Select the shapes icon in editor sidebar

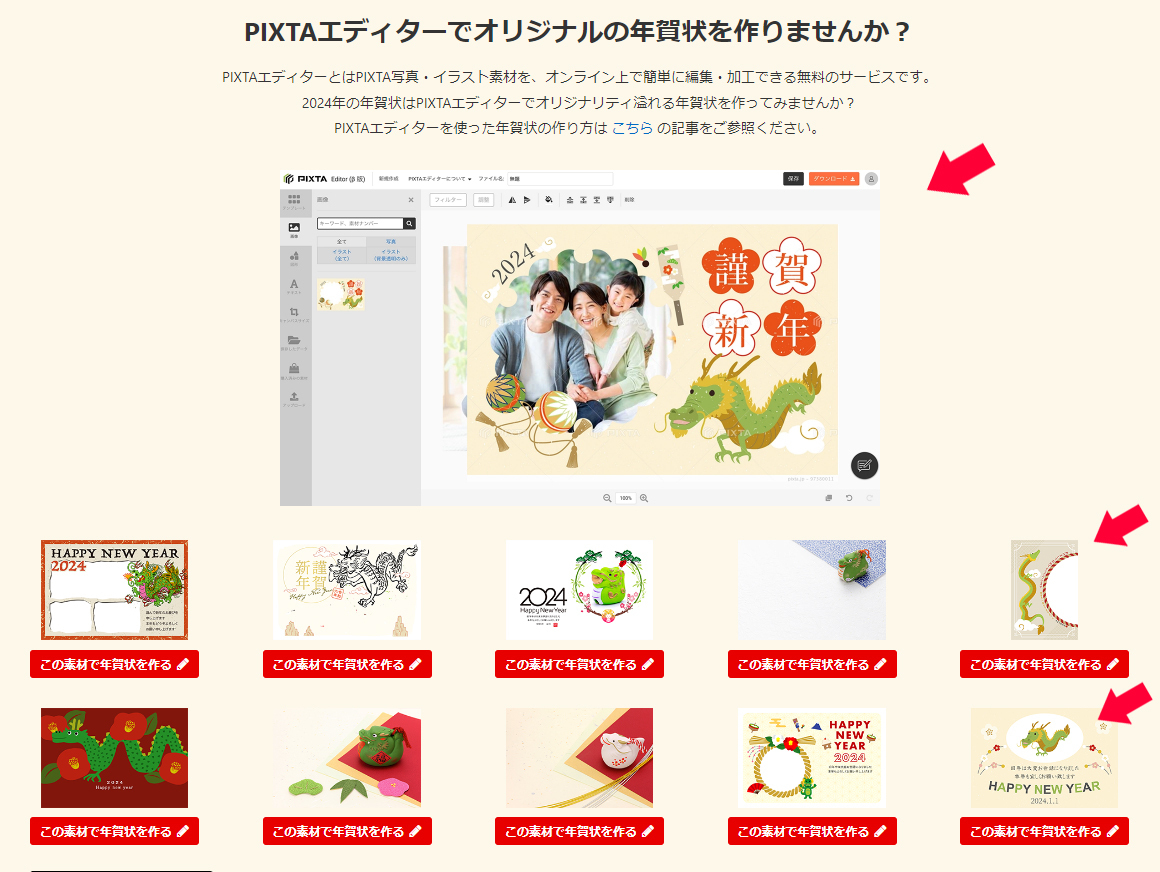coord(294,257)
